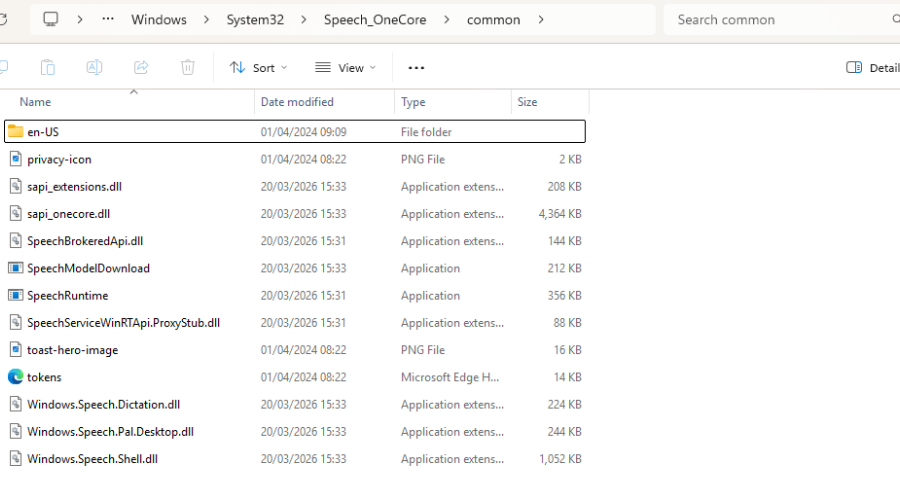The image size is (900, 500).
Task: Select SpeechServiceWinRTApi.ProxyStub.dll file name
Action: [x=123, y=323]
